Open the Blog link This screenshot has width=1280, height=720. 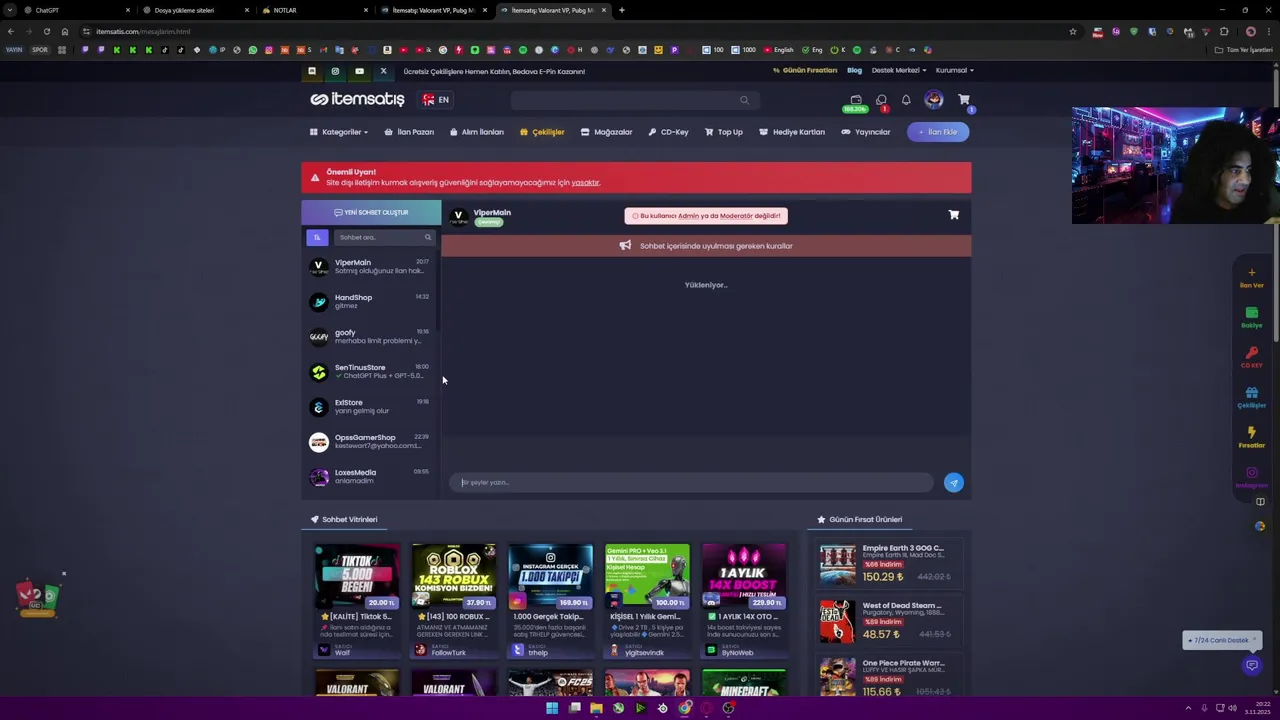point(854,70)
